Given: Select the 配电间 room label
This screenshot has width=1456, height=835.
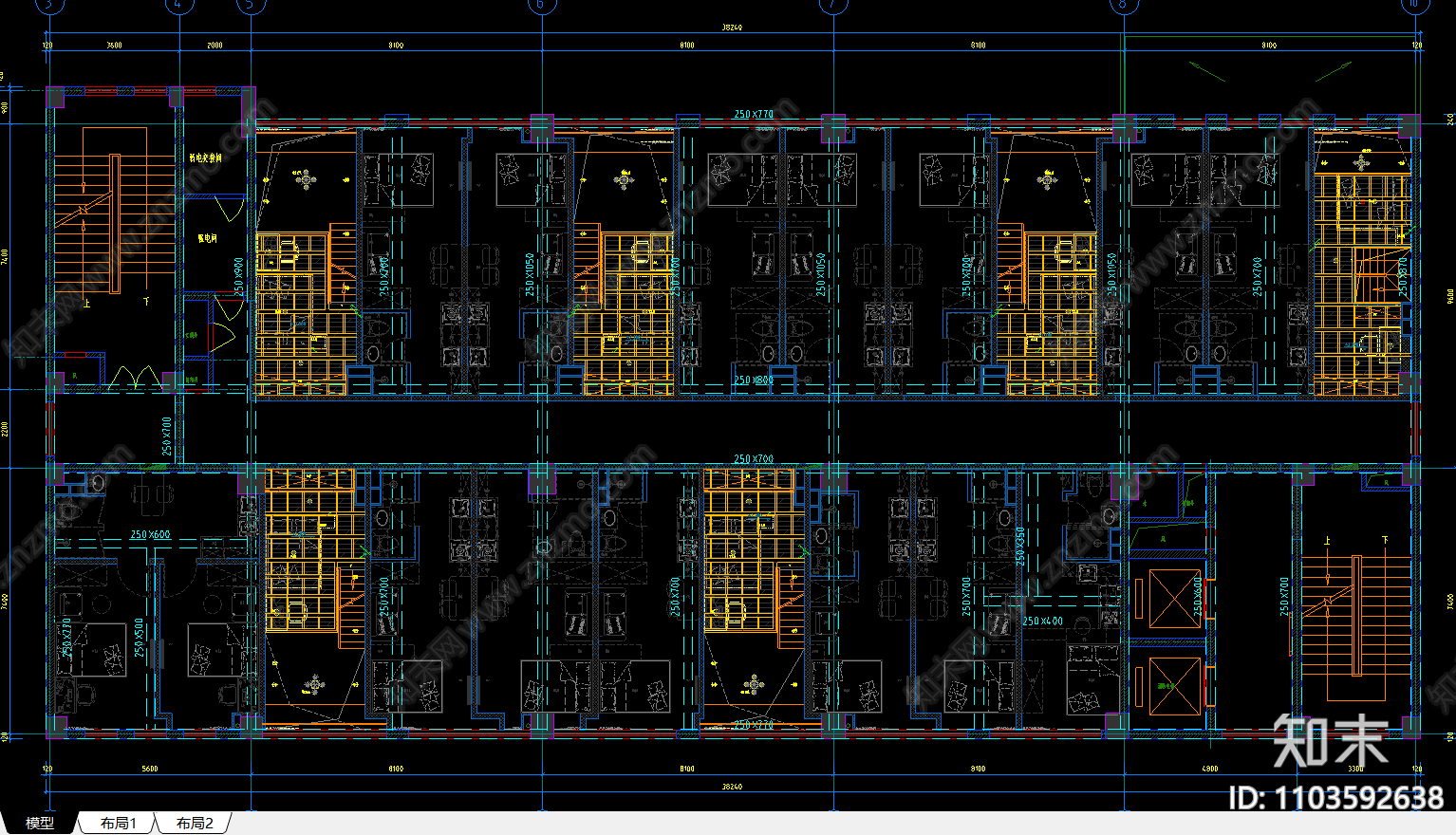Looking at the screenshot, I should (x=207, y=238).
